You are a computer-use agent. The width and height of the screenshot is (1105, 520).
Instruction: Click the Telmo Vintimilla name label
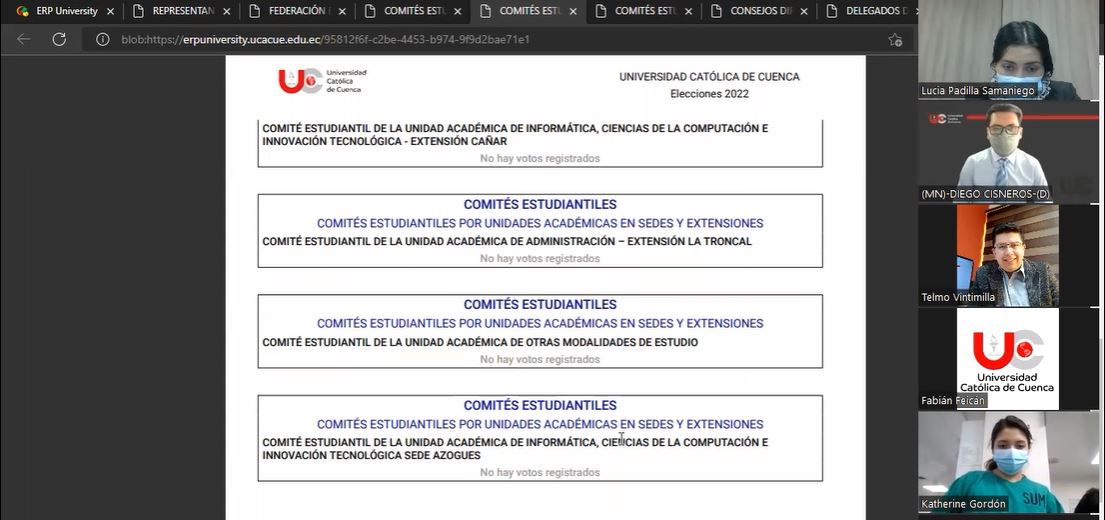[x=958, y=297]
